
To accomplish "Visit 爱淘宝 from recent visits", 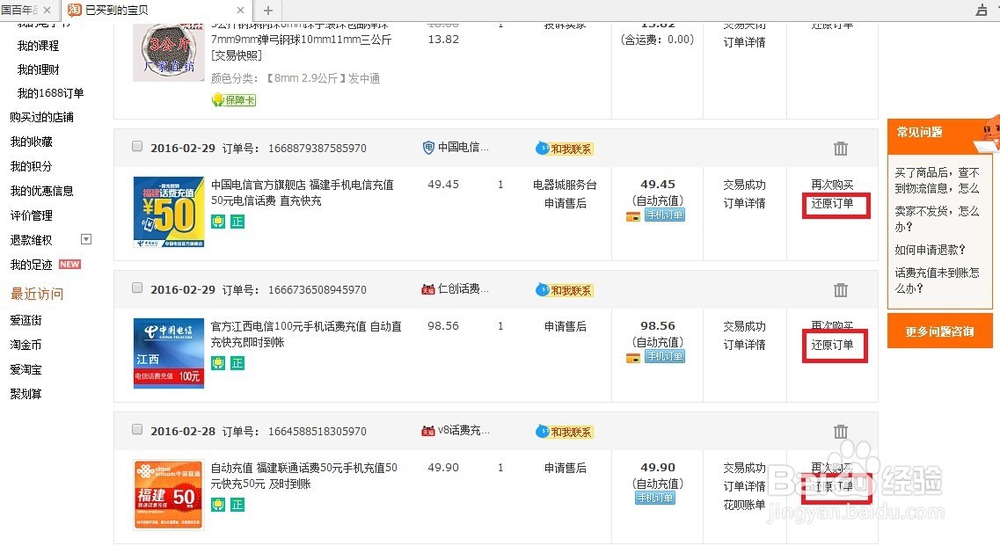I will [26, 369].
